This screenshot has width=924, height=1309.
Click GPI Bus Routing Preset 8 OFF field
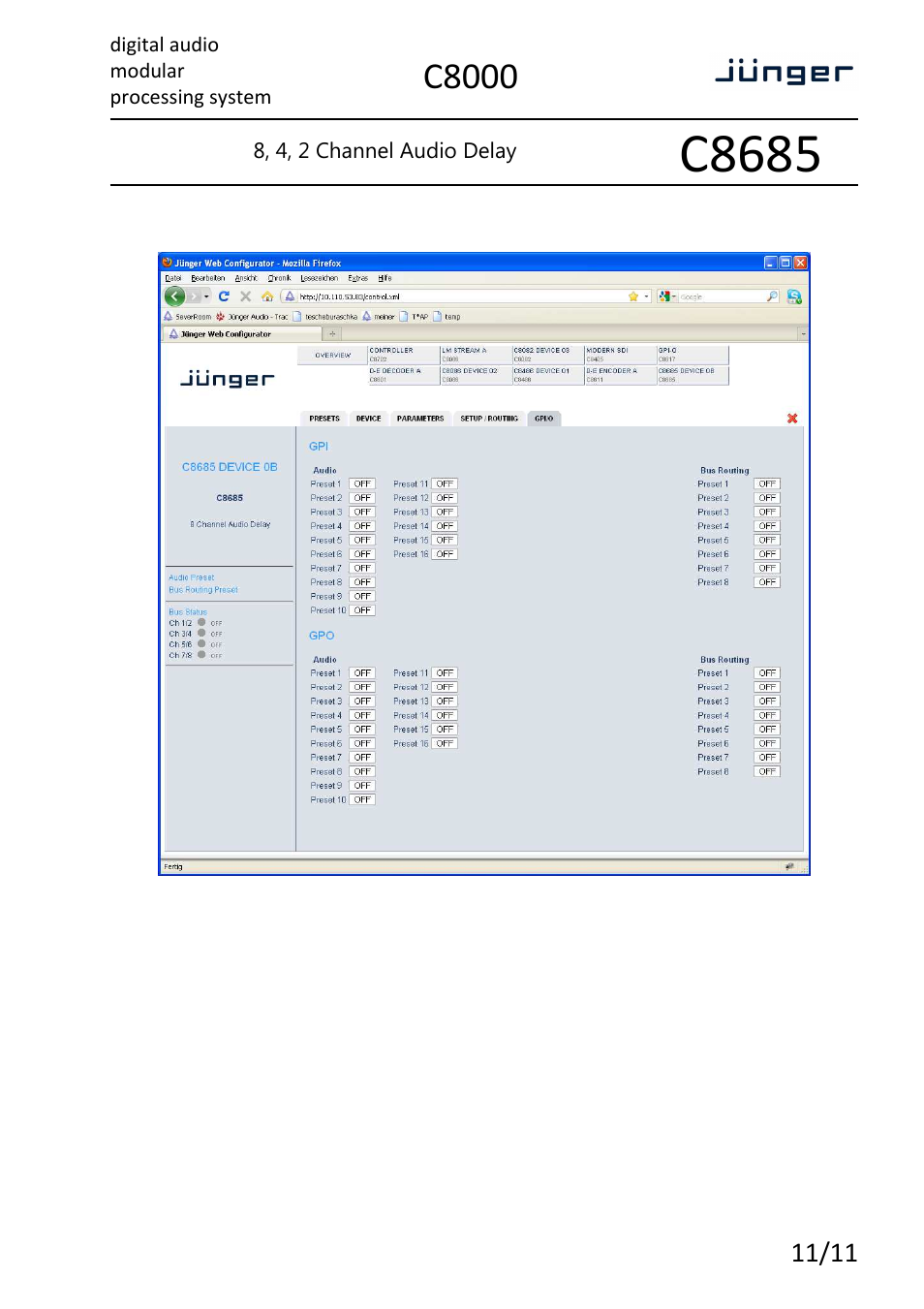[767, 582]
